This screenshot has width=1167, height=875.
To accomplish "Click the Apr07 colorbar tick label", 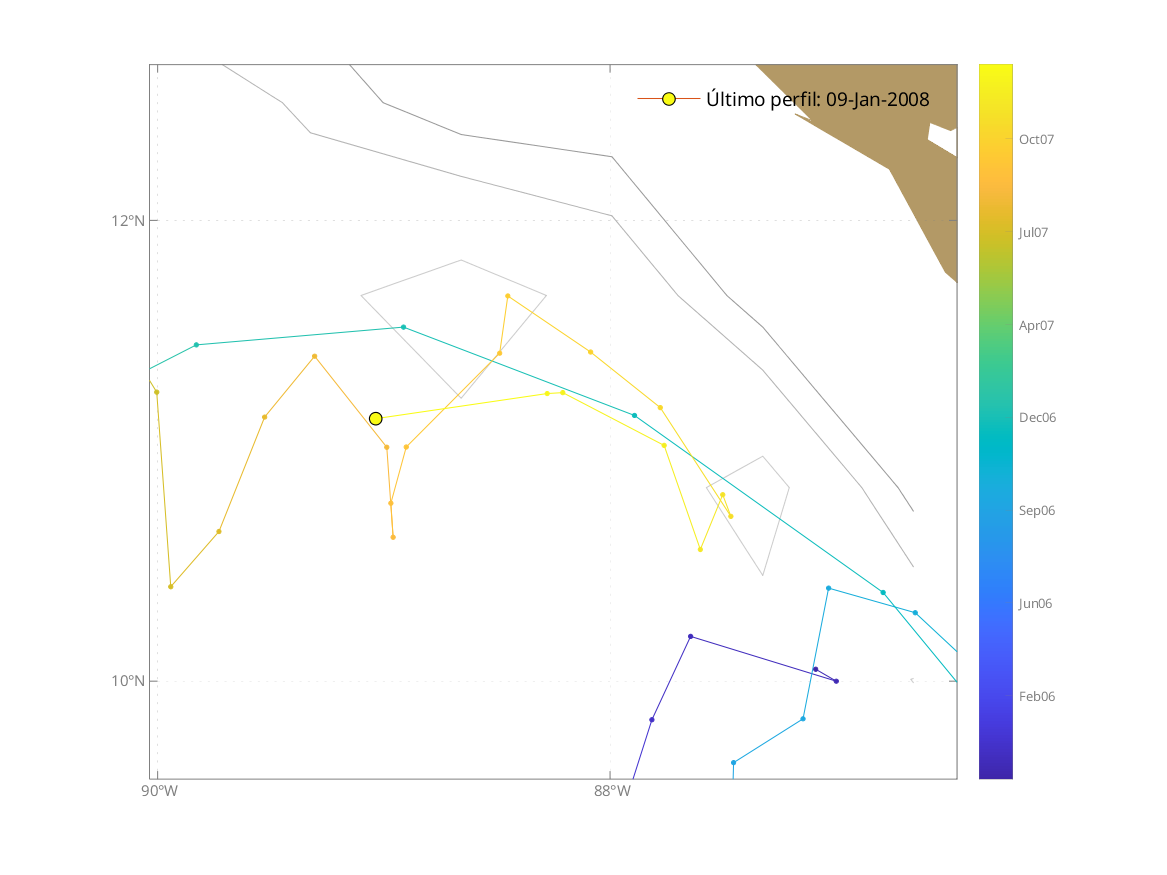I will click(1036, 325).
